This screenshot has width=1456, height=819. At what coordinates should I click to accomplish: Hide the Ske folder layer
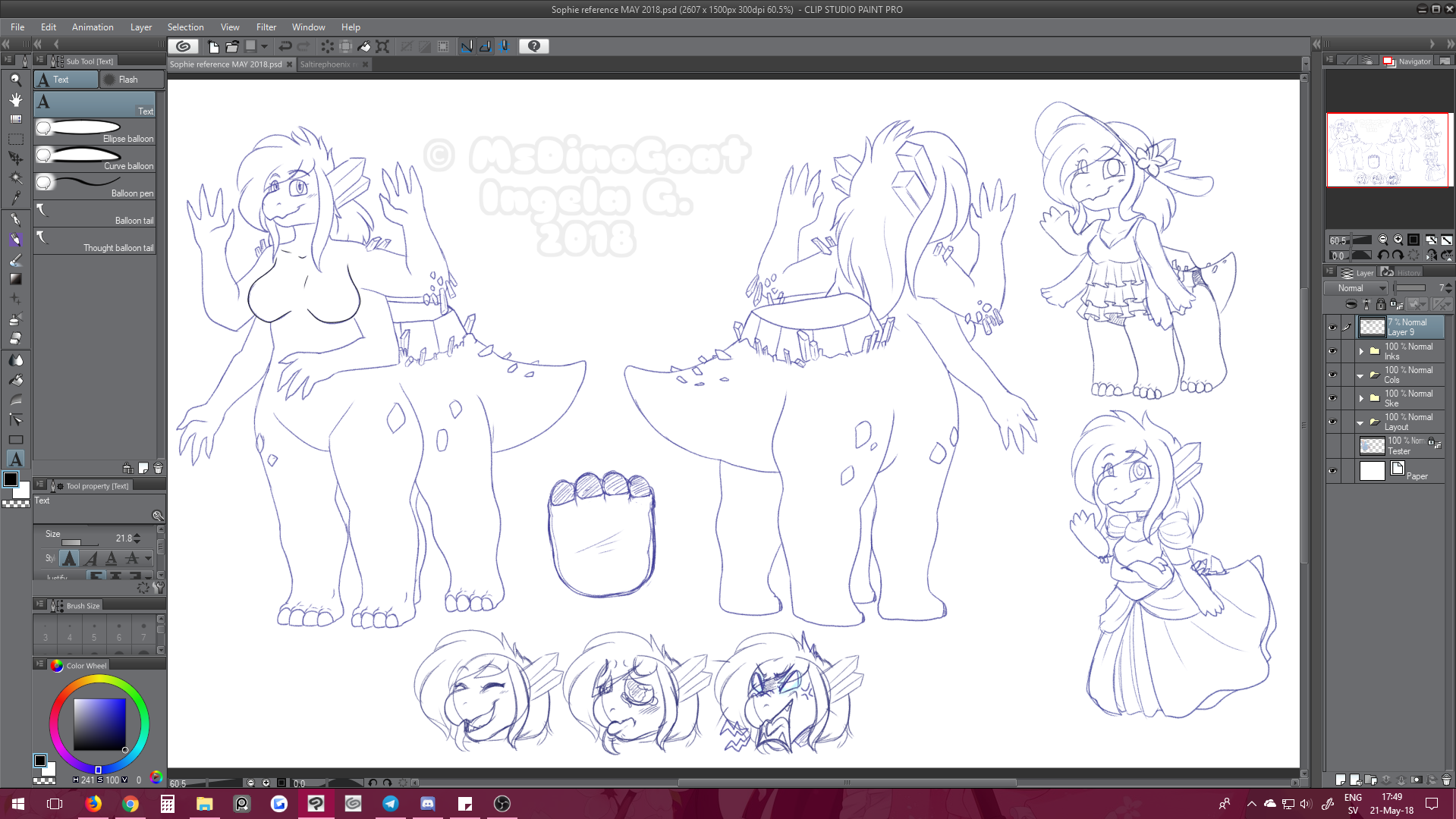click(x=1332, y=398)
